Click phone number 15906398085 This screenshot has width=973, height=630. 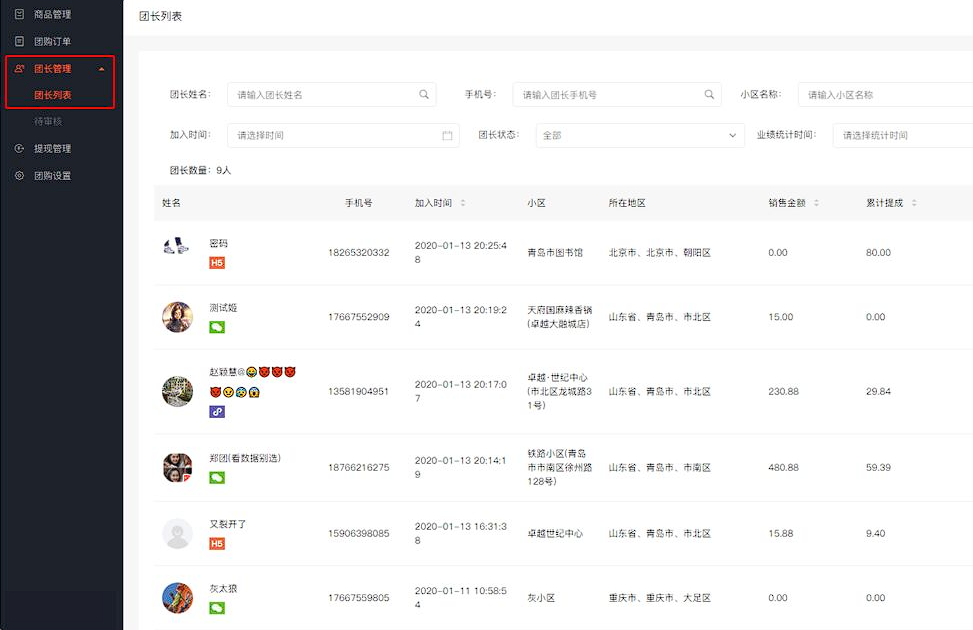coord(359,533)
